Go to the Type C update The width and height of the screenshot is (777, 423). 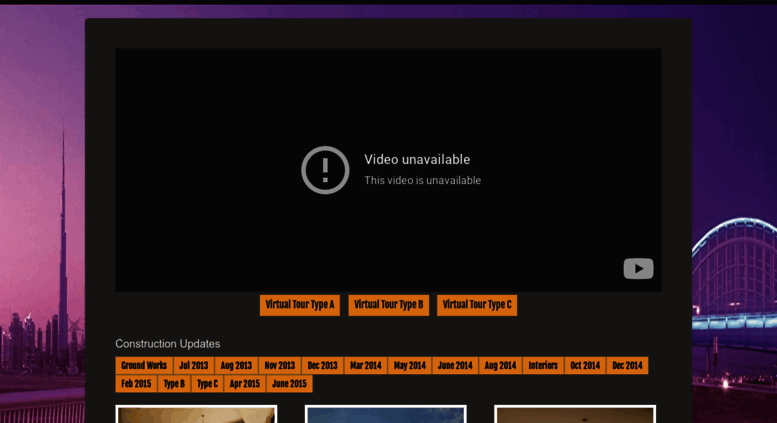pyautogui.click(x=207, y=384)
